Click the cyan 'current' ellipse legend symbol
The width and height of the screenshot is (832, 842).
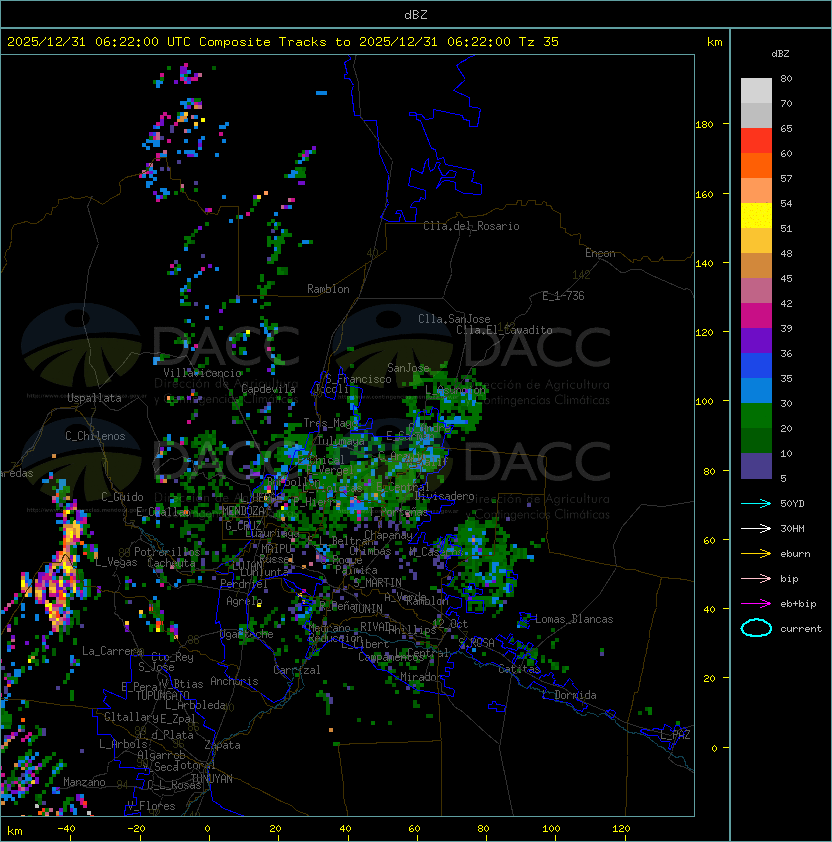(756, 628)
